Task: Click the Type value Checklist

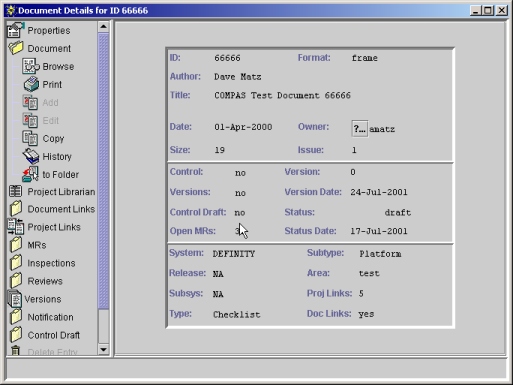Action: 237,314
